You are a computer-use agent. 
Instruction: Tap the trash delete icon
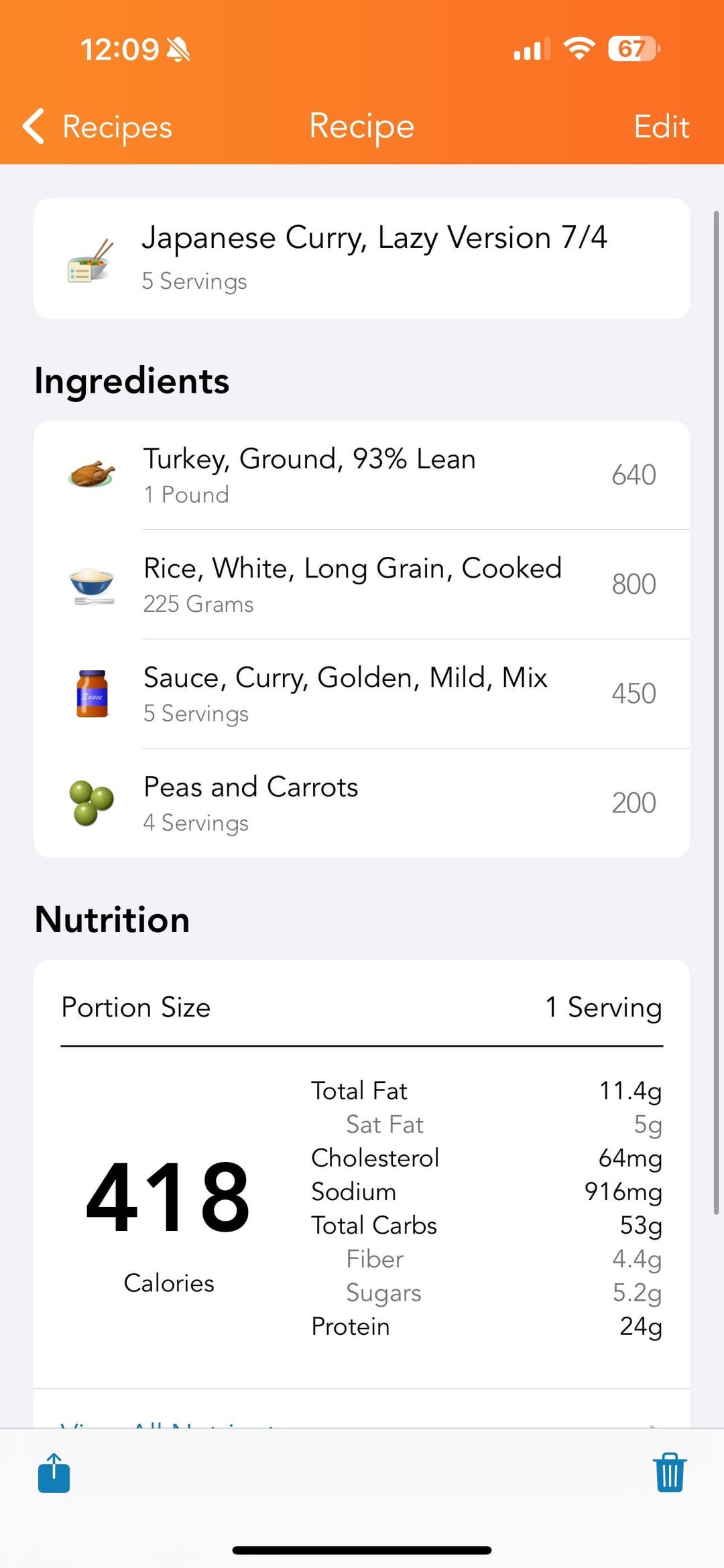[669, 1473]
